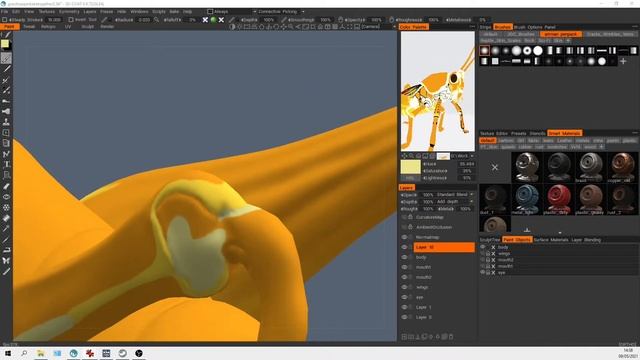Pick the solid white disc brush alpha
The image size is (640, 360).
point(538,51)
